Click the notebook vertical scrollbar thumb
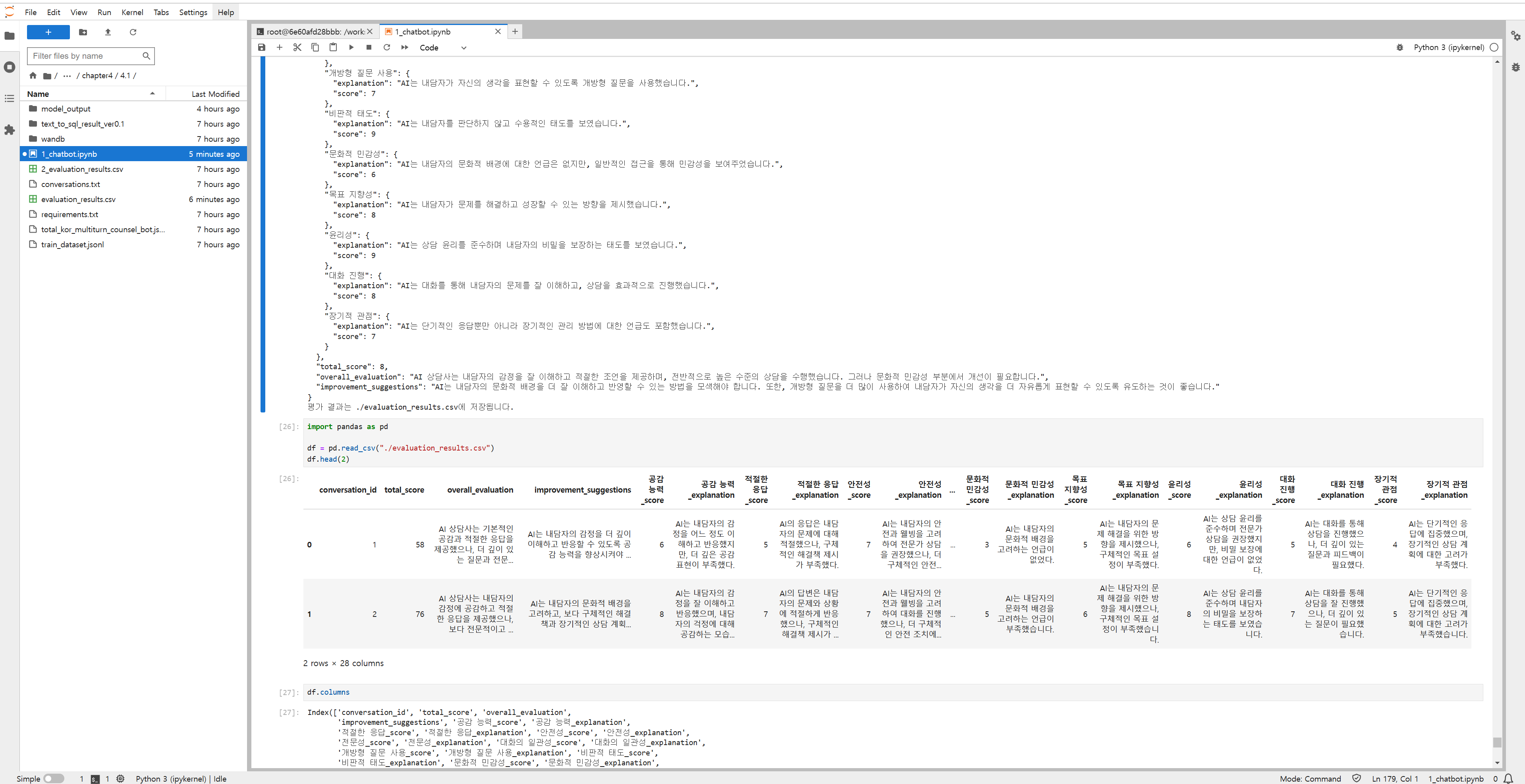This screenshot has width=1525, height=784. (1496, 742)
